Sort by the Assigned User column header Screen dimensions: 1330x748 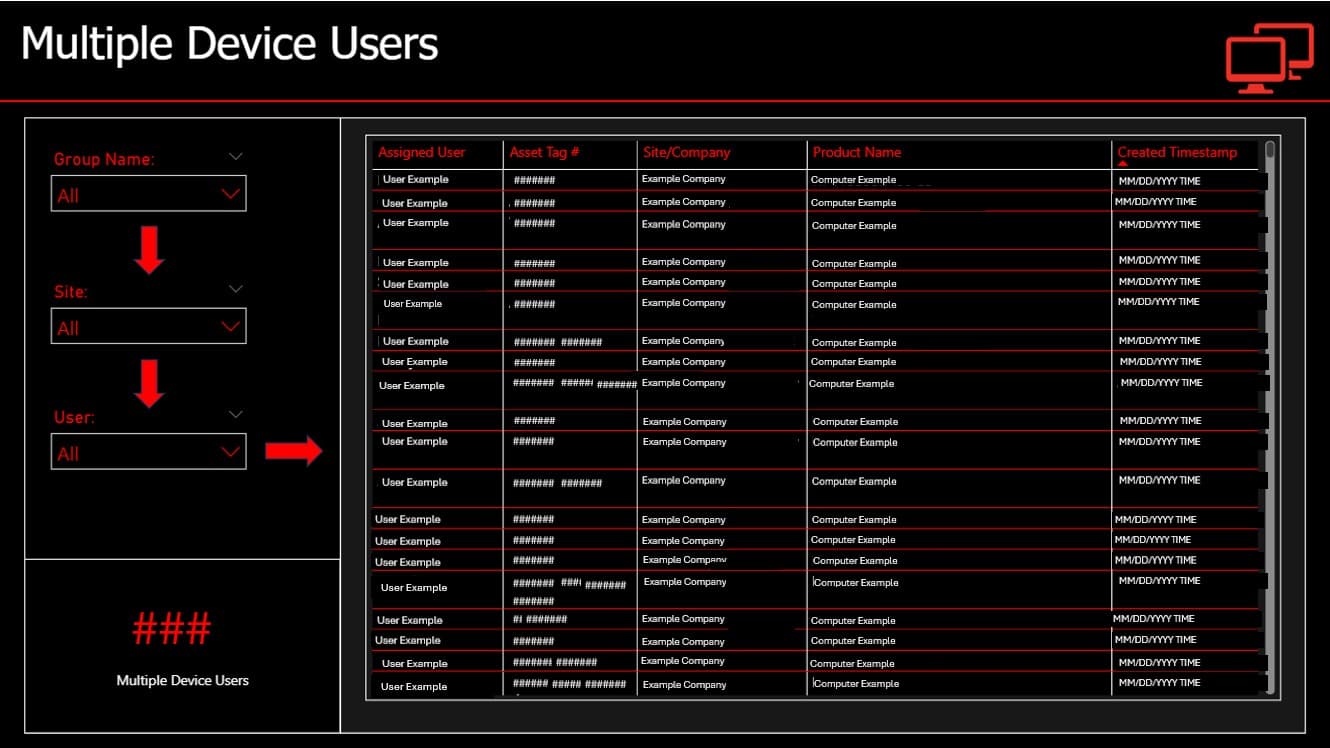coord(421,152)
